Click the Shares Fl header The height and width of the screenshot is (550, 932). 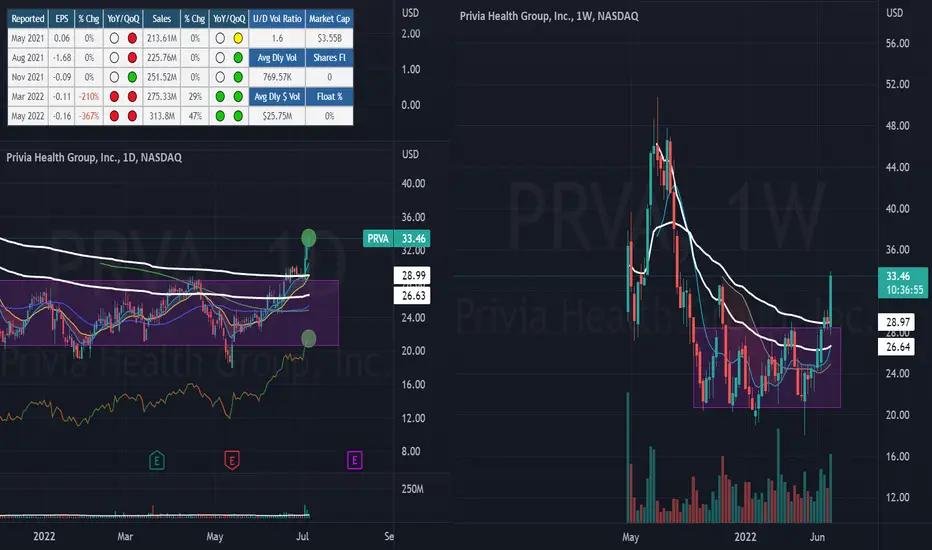click(x=329, y=58)
